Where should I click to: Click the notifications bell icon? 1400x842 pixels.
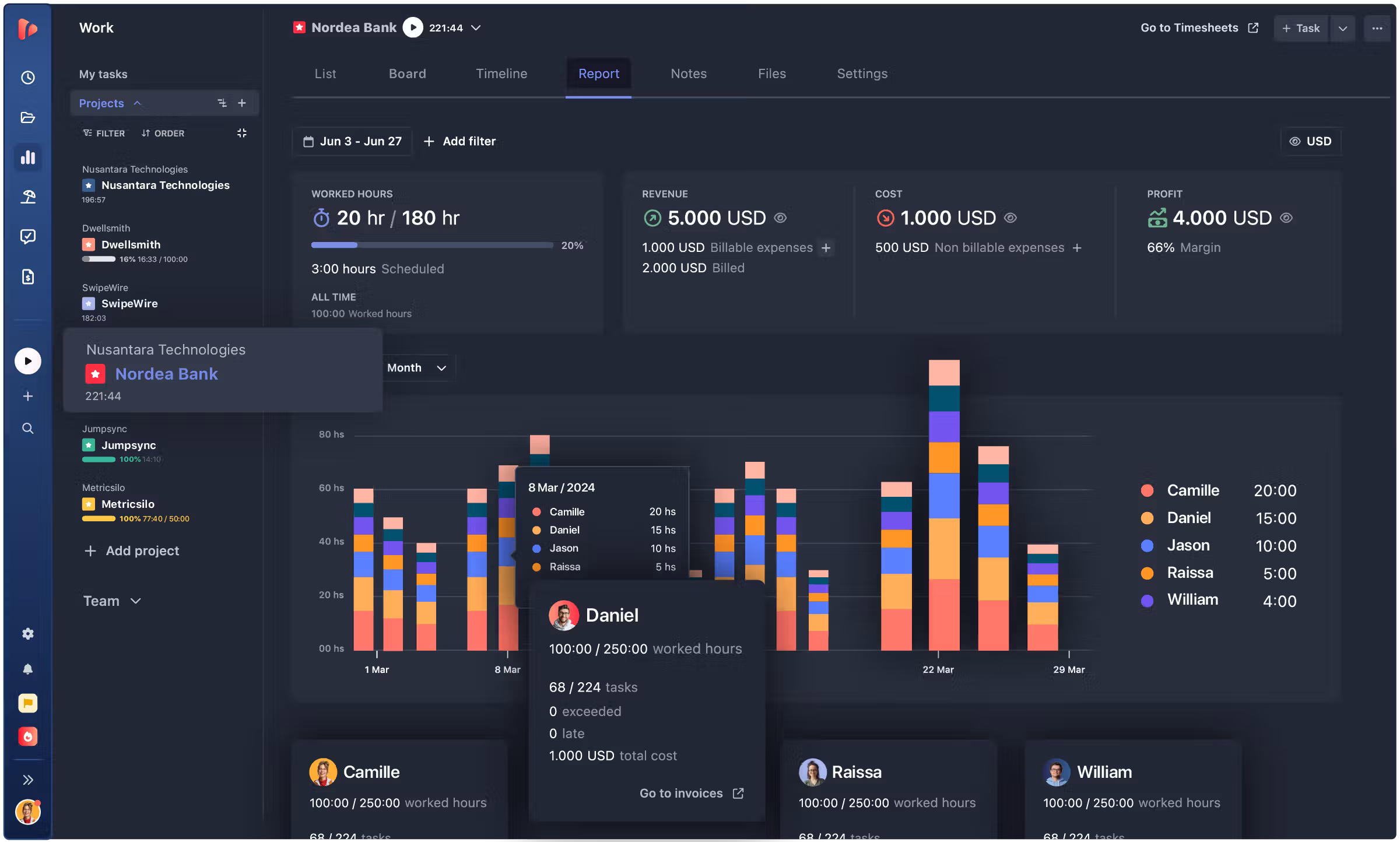(27, 669)
